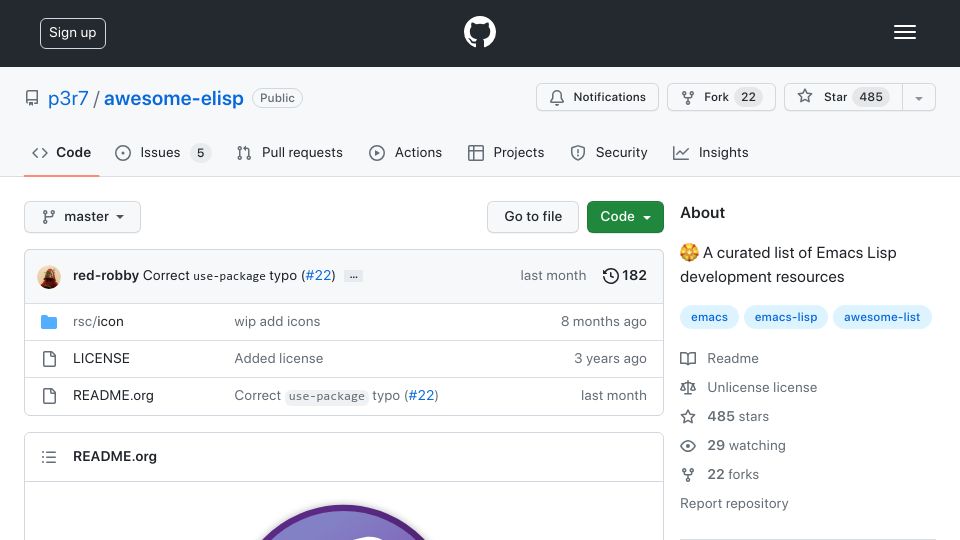This screenshot has height=540, width=960.
Task: View the 182 commits history
Action: 624,276
